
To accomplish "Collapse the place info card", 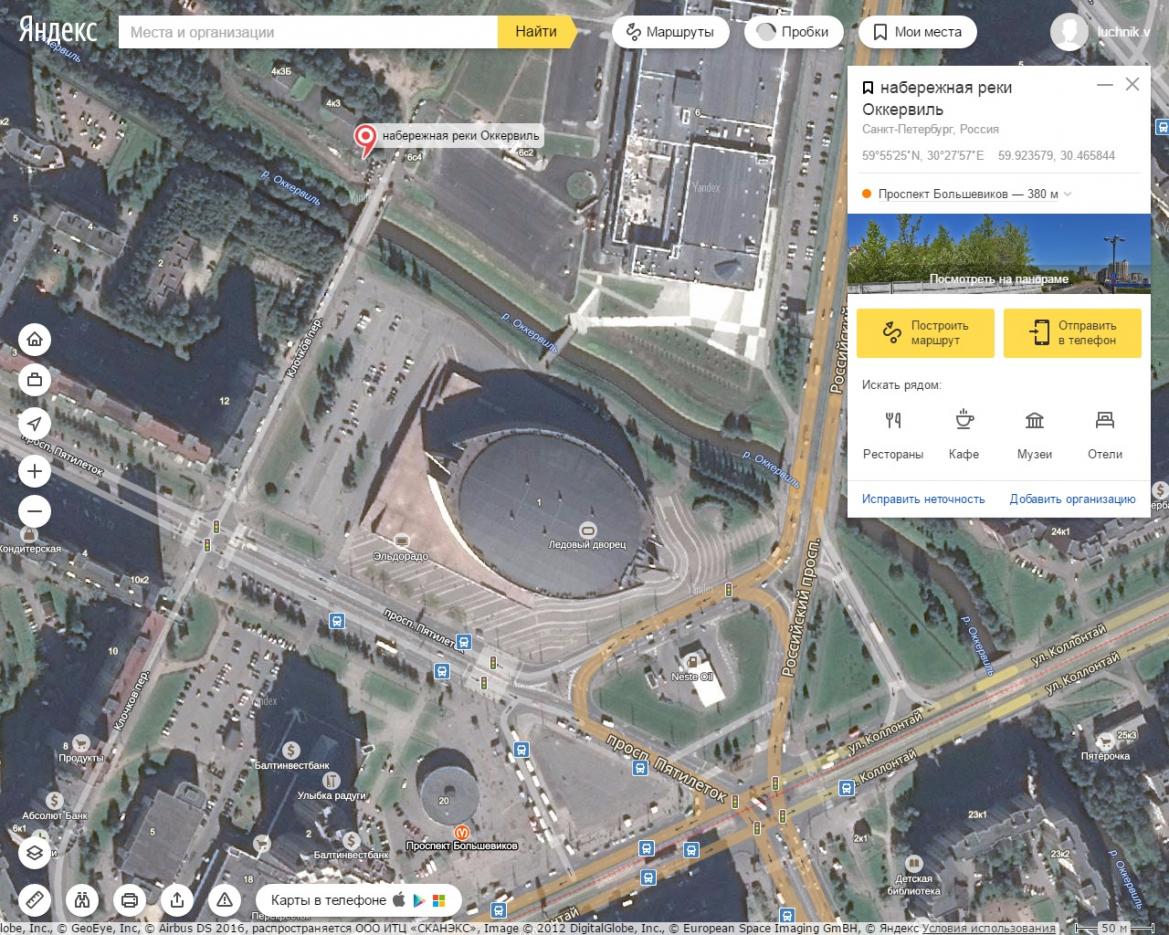I will [x=1104, y=85].
